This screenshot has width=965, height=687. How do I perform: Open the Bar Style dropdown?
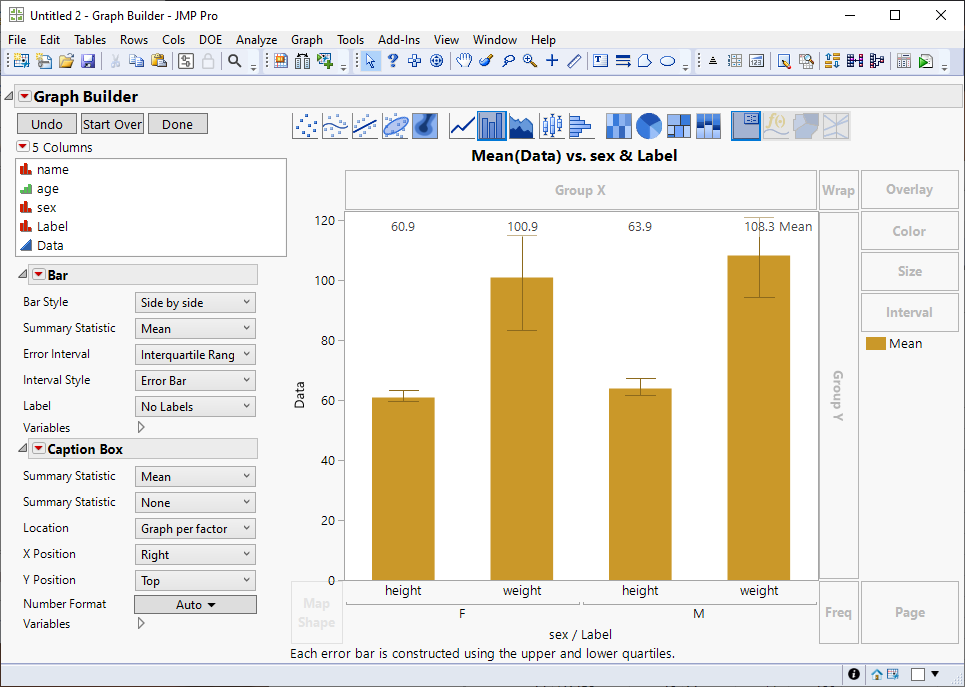tap(195, 302)
